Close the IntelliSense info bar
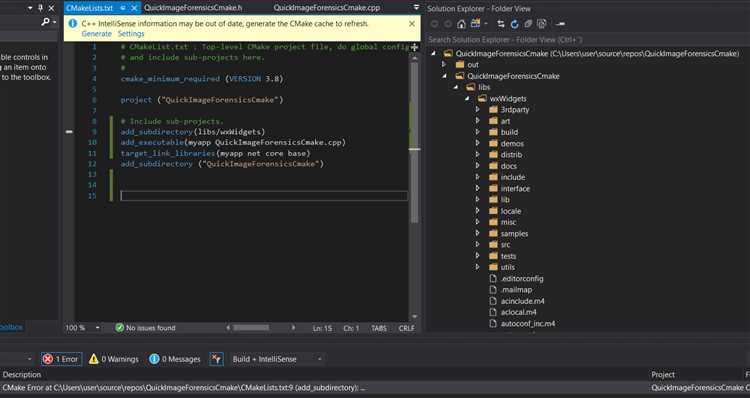This screenshot has height=398, width=750. [412, 23]
